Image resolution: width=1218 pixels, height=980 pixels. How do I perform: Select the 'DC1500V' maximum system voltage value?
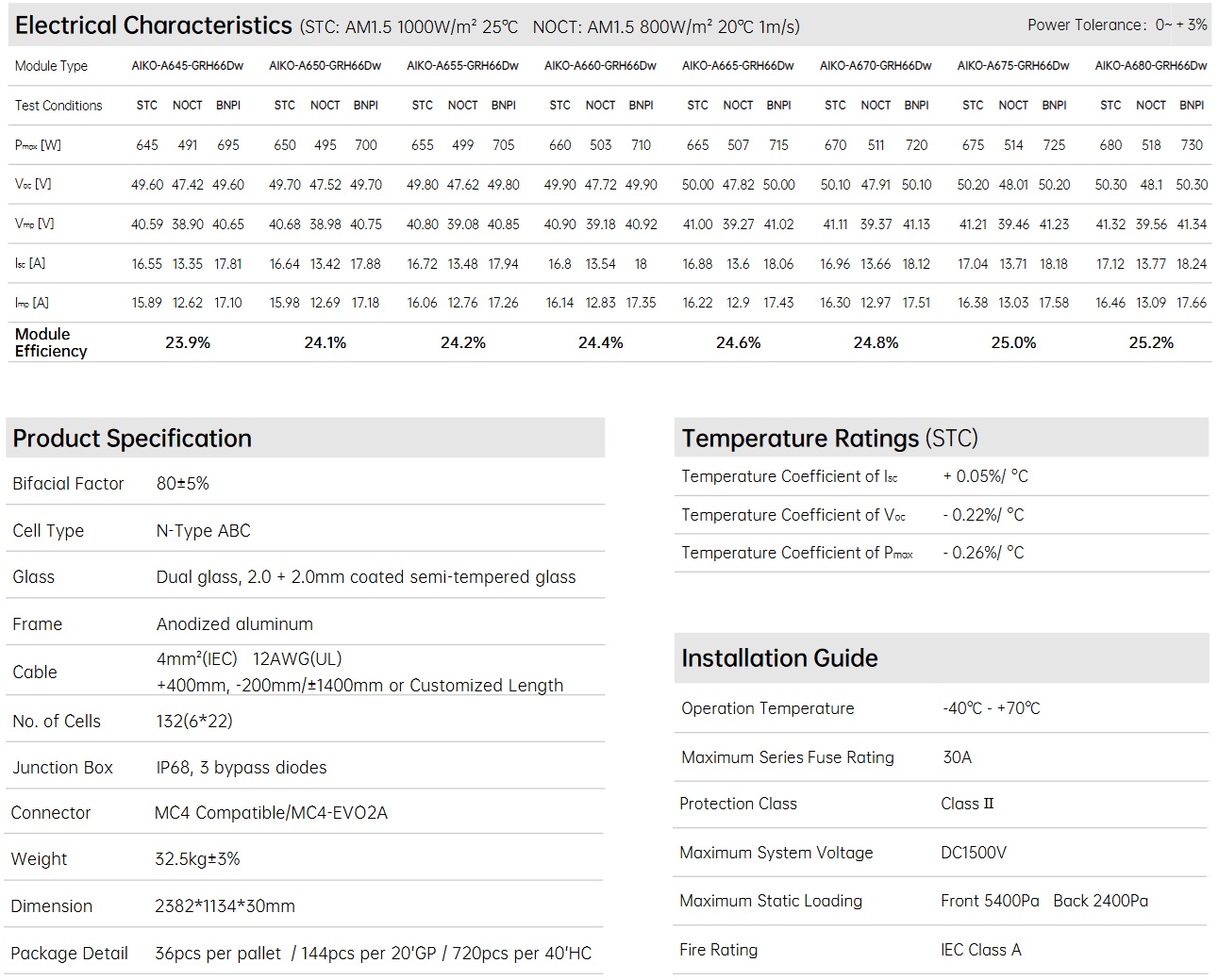tap(974, 853)
